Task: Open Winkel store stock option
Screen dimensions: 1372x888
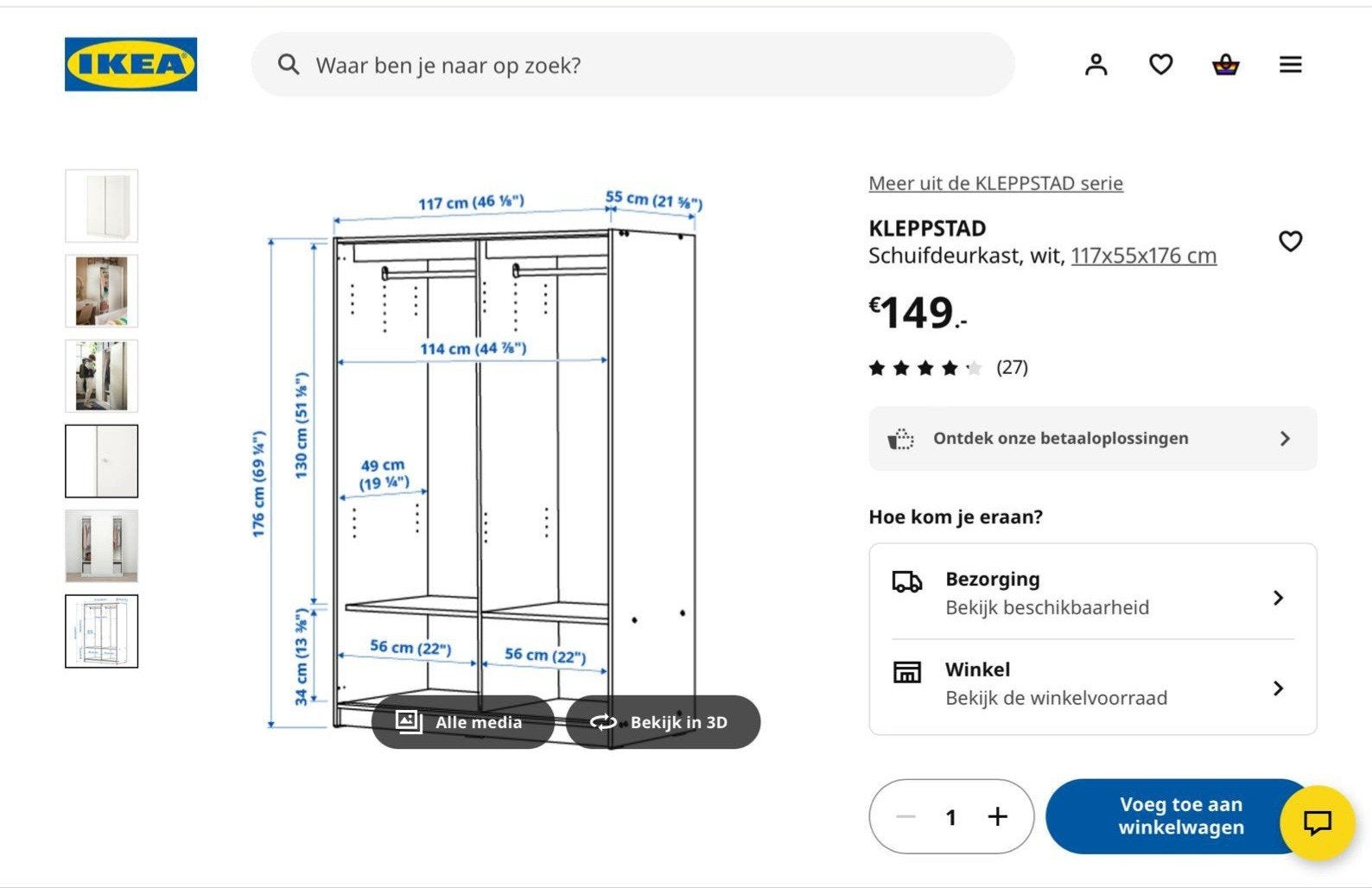Action: (1092, 684)
